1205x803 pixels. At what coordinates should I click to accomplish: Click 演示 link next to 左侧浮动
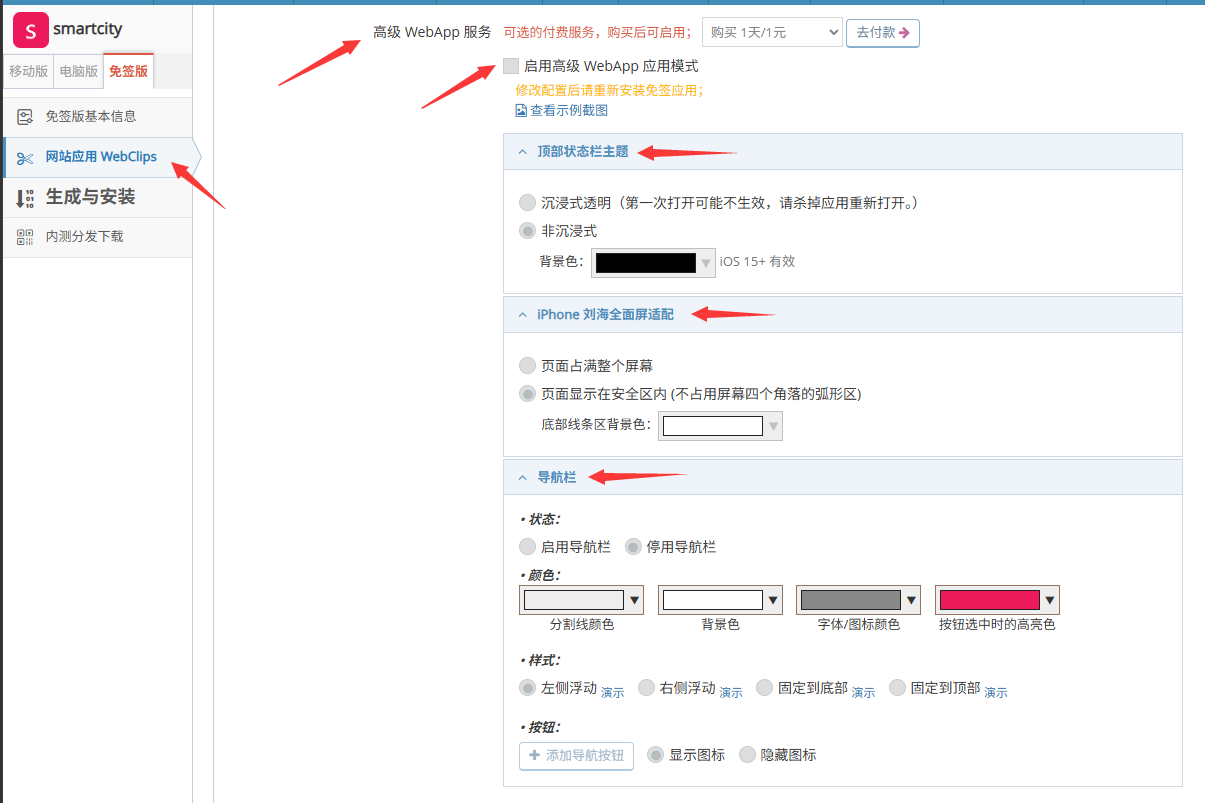(612, 692)
